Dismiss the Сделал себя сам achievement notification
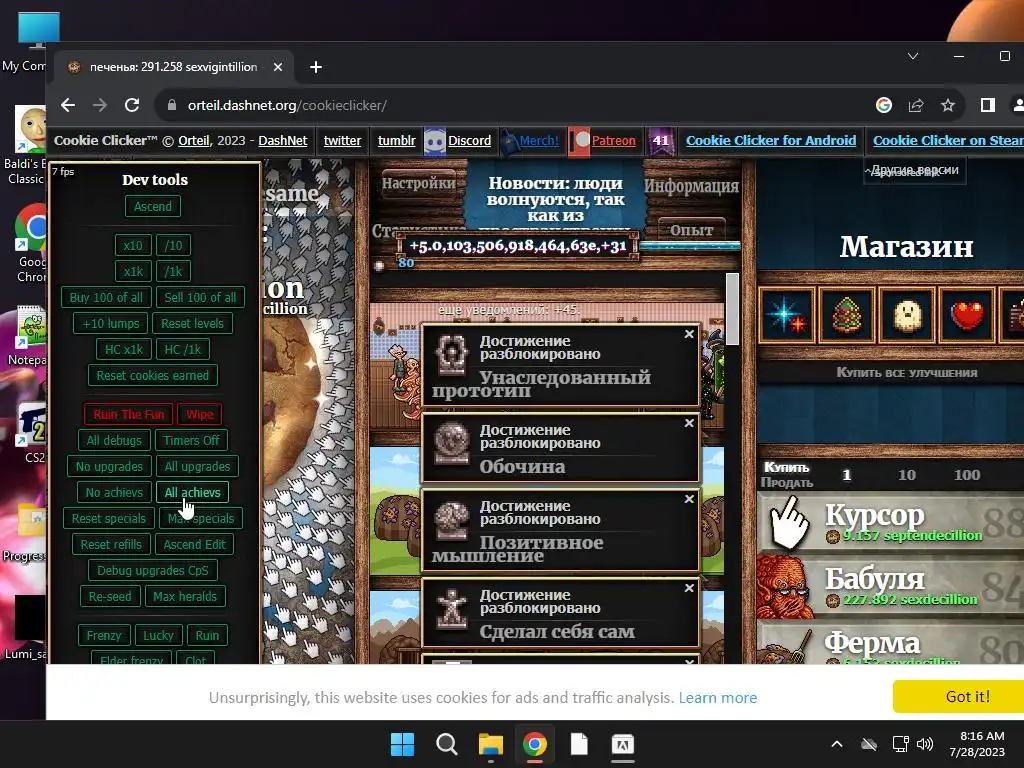This screenshot has width=1024, height=768. point(689,588)
